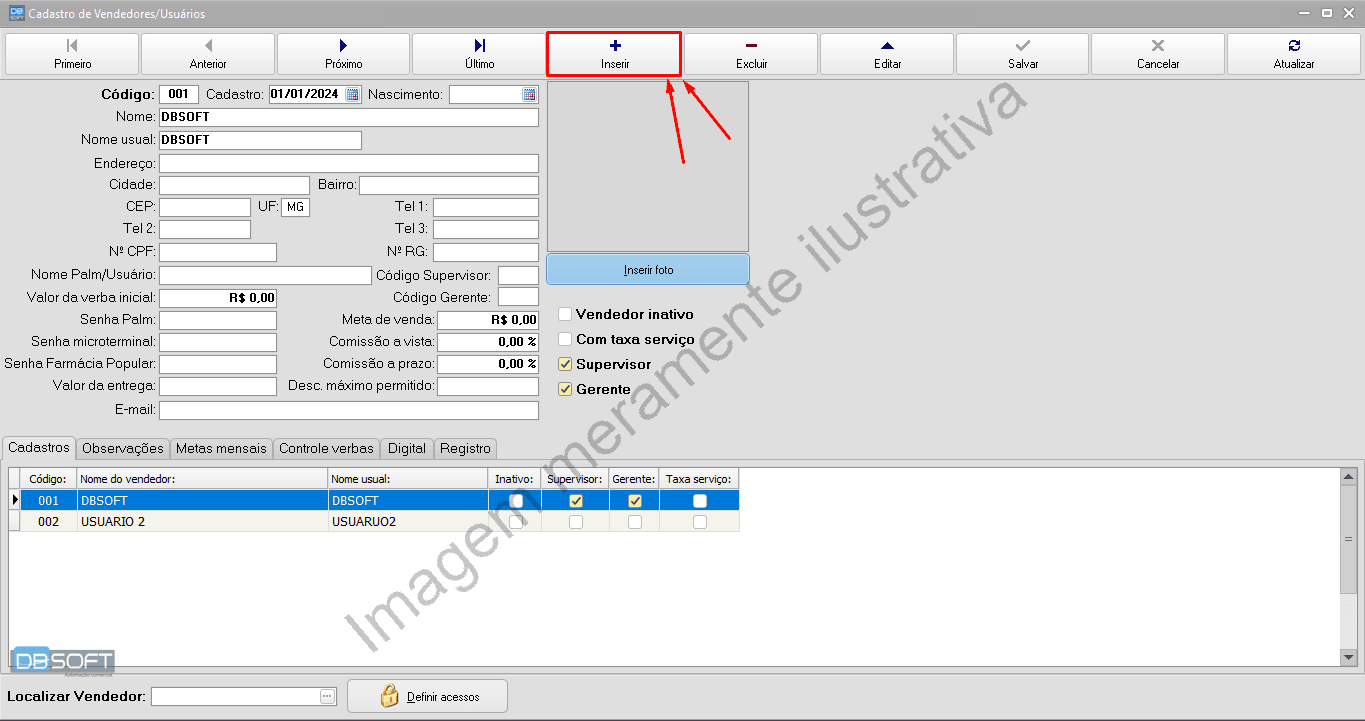This screenshot has width=1365, height=721.
Task: Click the Meta de venda value field
Action: 488,320
